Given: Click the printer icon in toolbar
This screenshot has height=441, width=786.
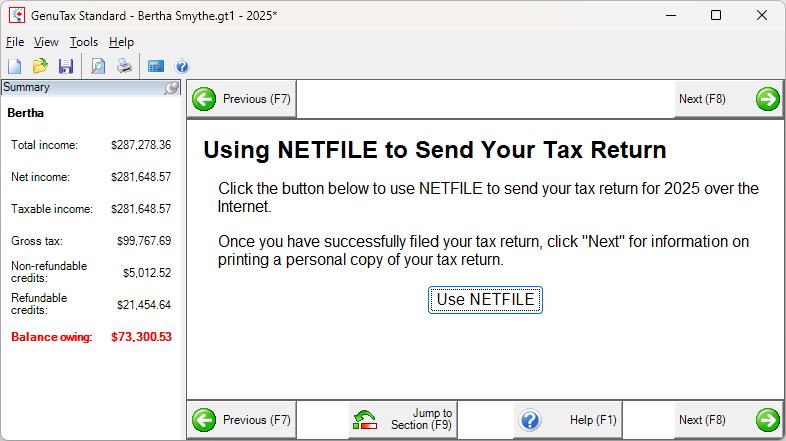Looking at the screenshot, I should pos(124,66).
